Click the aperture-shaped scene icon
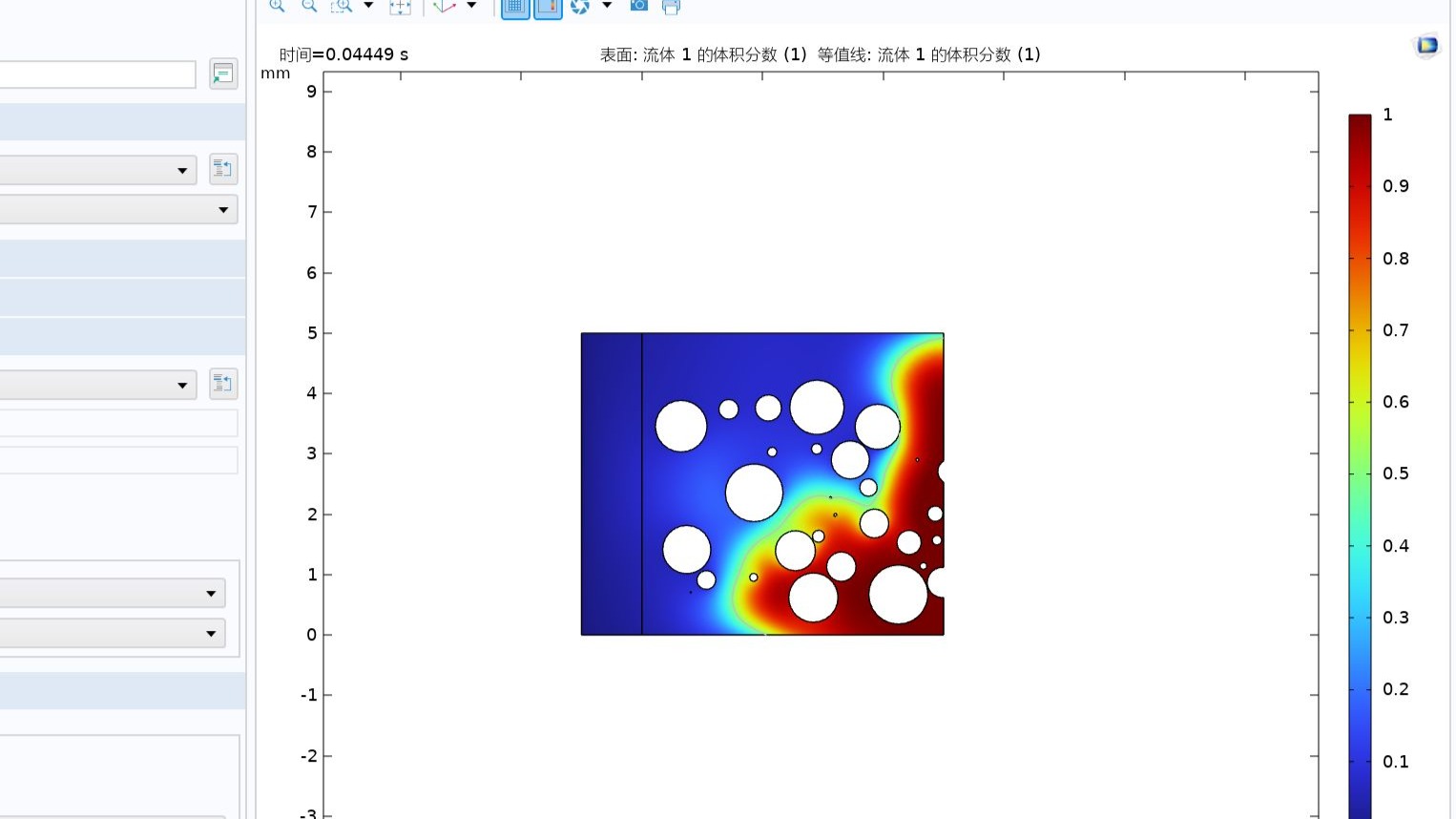 [579, 7]
